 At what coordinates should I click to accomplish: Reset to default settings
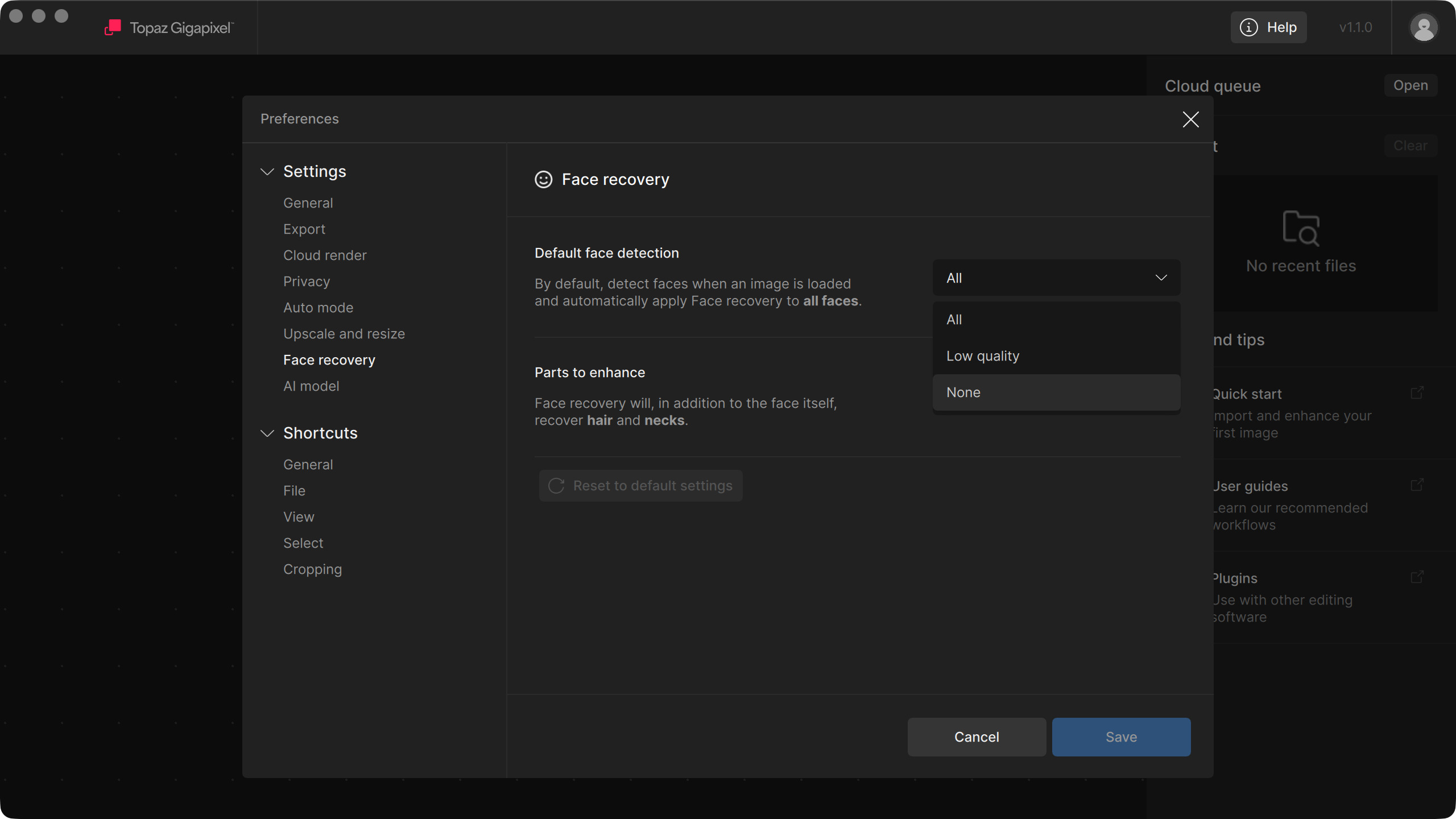(x=641, y=486)
